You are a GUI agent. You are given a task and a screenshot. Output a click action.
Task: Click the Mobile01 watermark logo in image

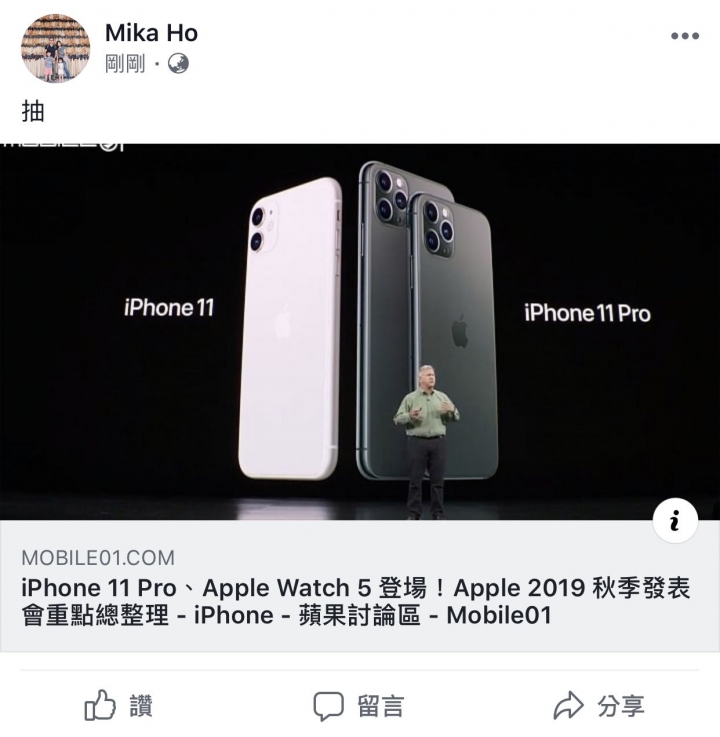pos(63,145)
